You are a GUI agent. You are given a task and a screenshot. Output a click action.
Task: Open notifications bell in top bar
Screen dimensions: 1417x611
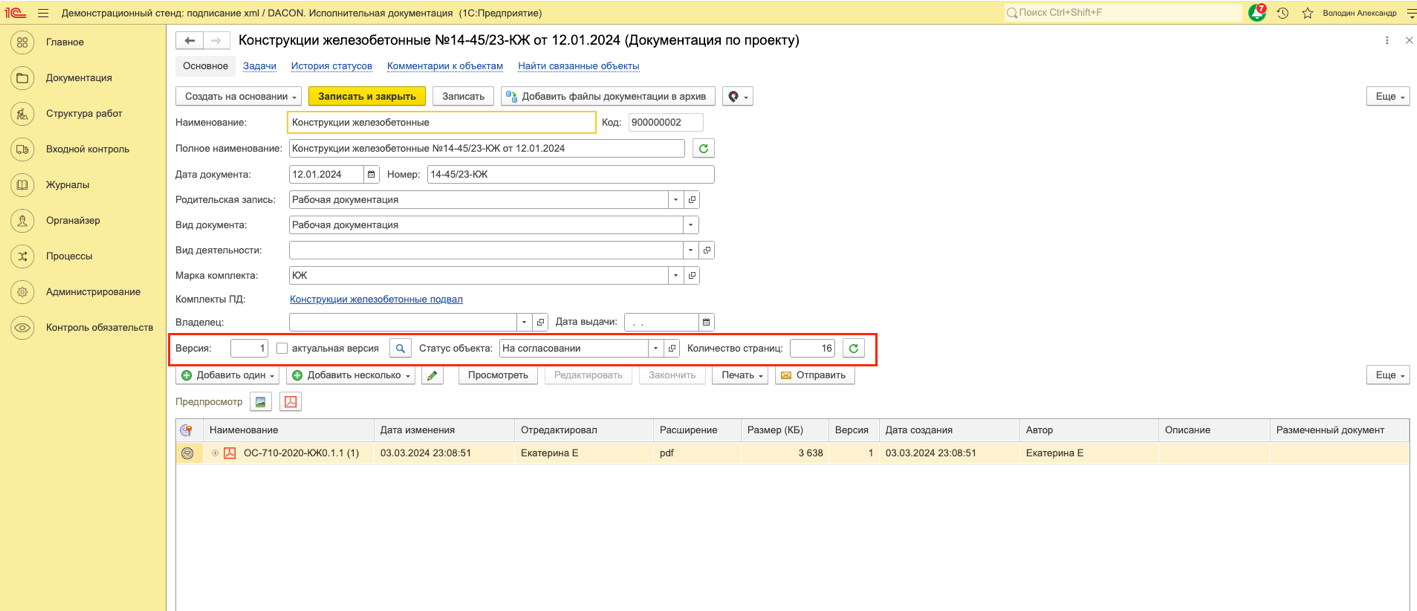(x=1257, y=13)
